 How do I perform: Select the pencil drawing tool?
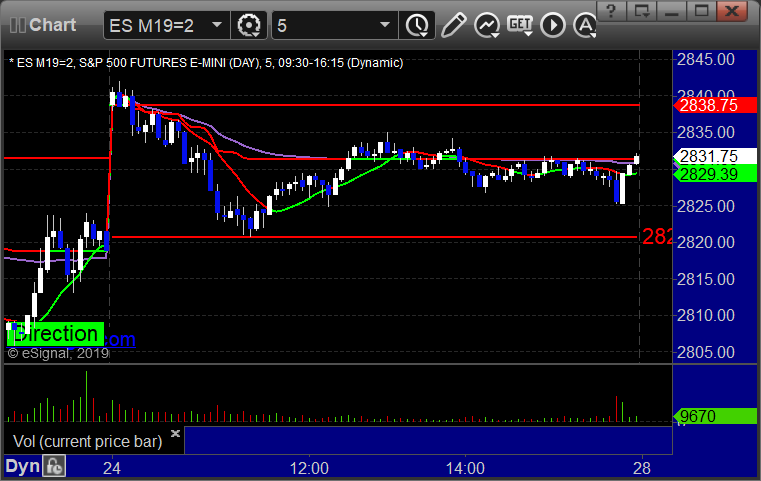point(453,25)
